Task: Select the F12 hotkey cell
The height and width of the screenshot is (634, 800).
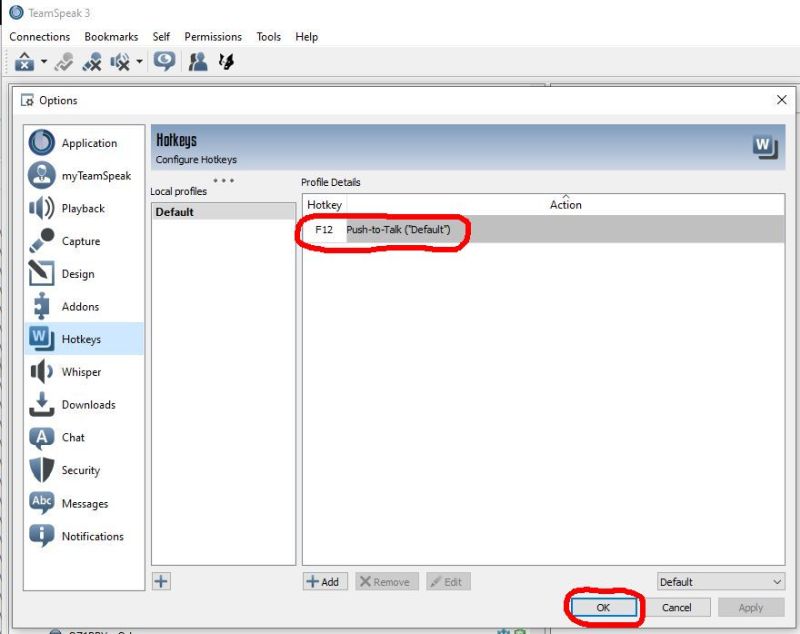Action: 324,229
